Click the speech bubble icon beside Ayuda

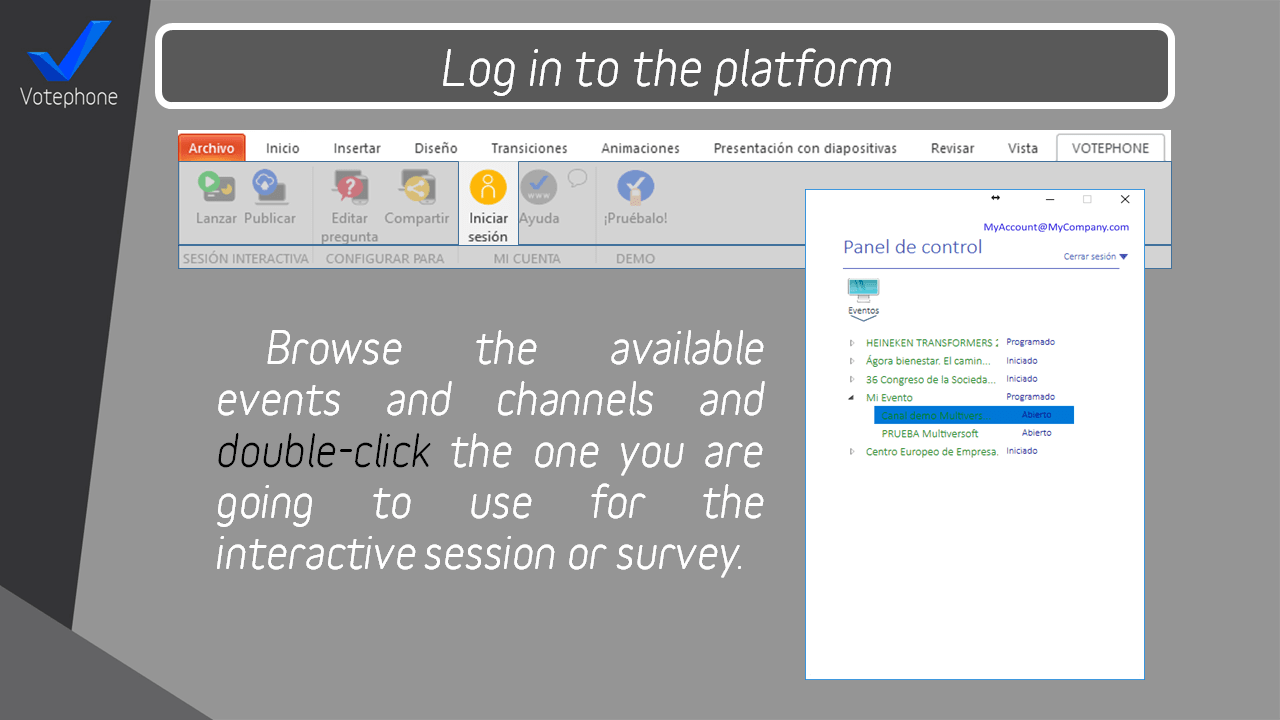[x=577, y=178]
